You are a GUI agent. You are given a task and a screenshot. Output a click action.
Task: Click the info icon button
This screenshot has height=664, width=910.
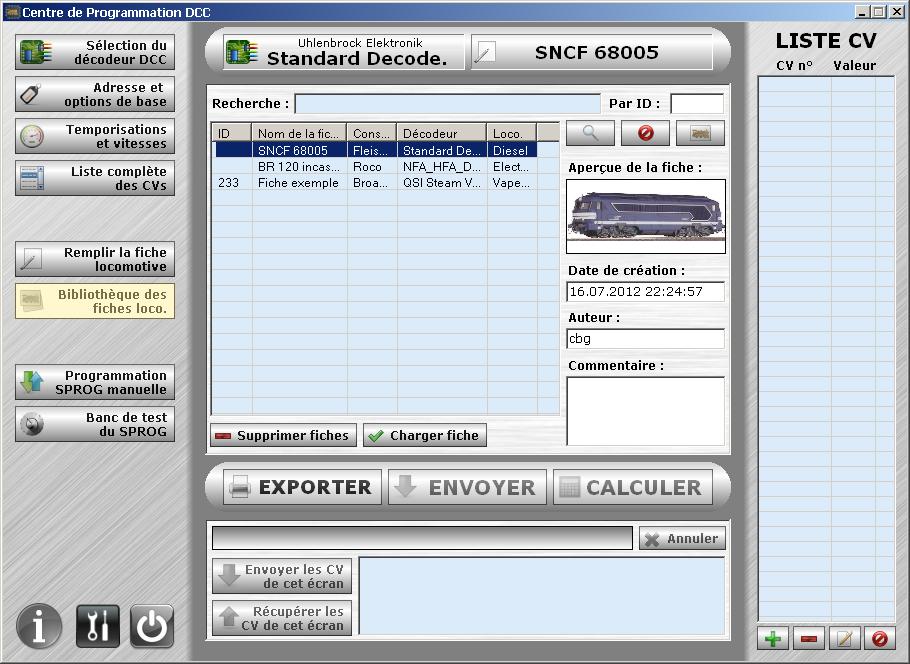pos(39,626)
